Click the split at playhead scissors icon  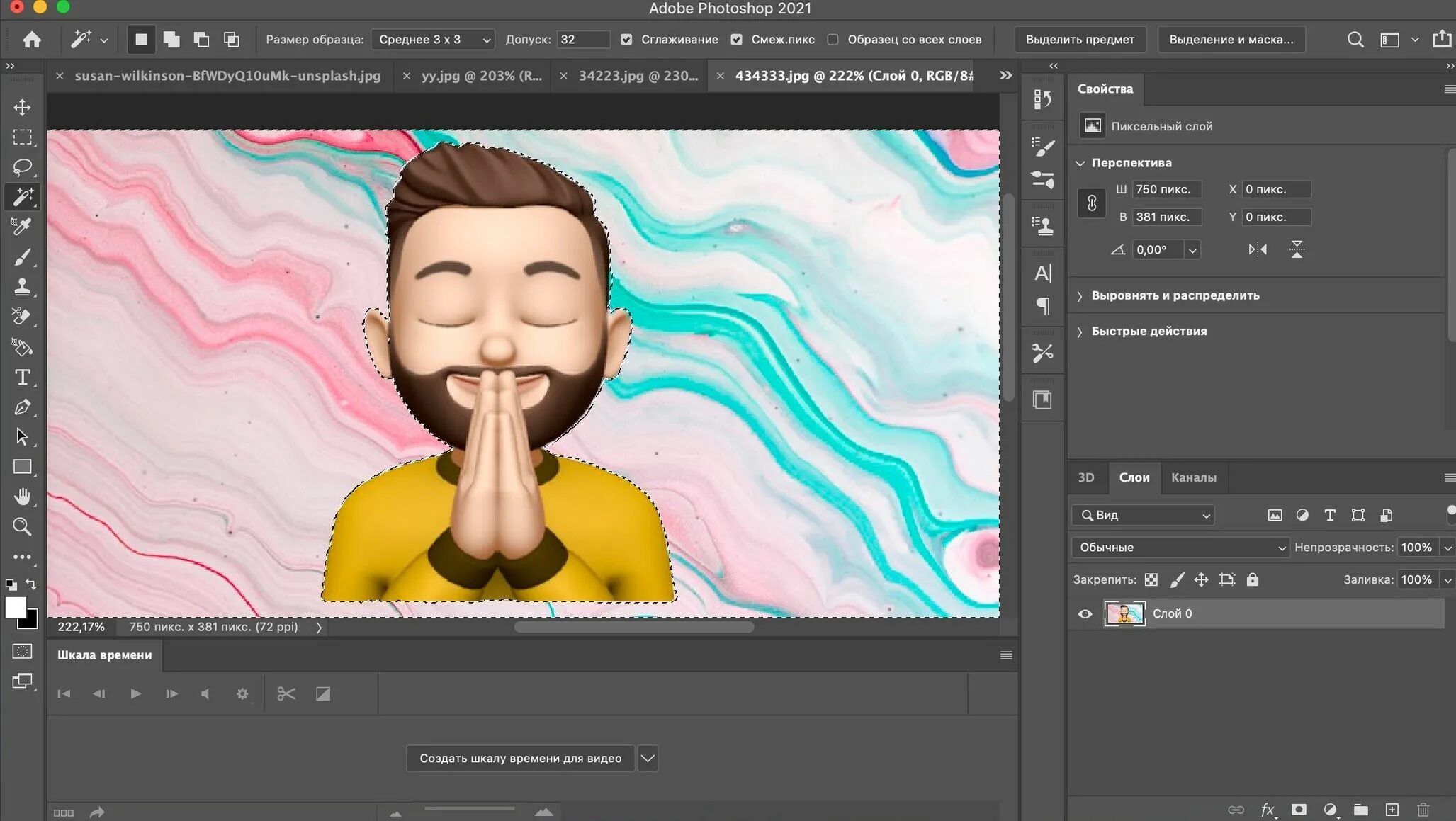pos(286,694)
